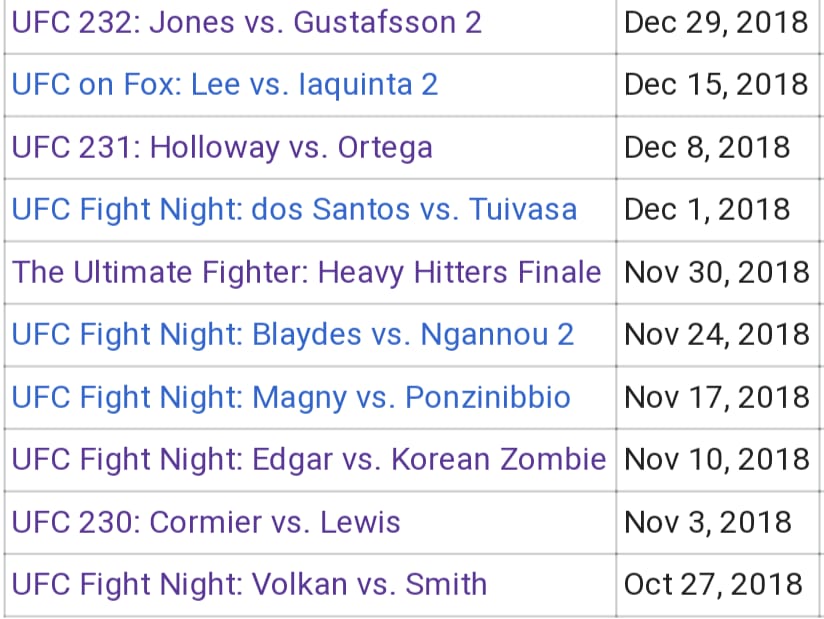Open The Ultimate Fighter: Heavy Hitters Finale
Image resolution: width=824 pixels, height=619 pixels.
click(307, 272)
